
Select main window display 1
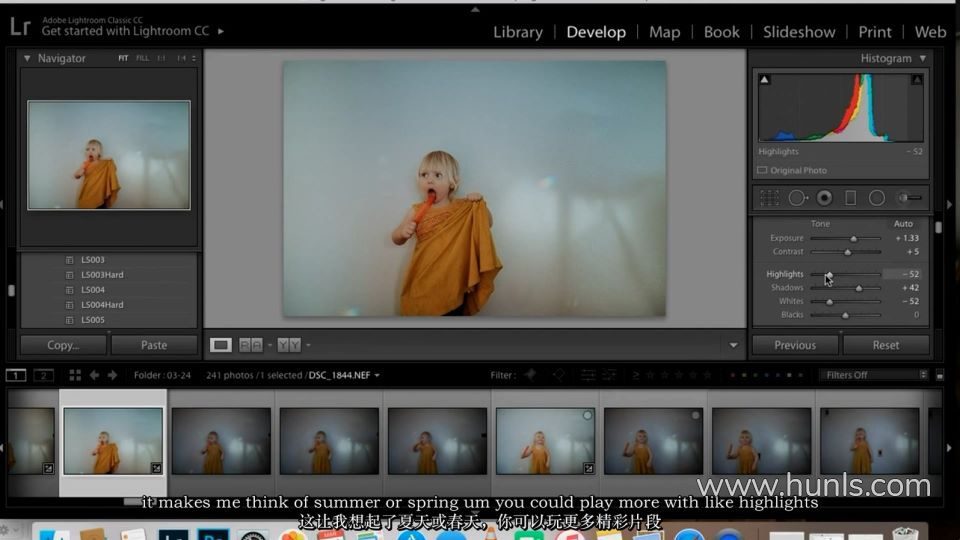point(16,375)
